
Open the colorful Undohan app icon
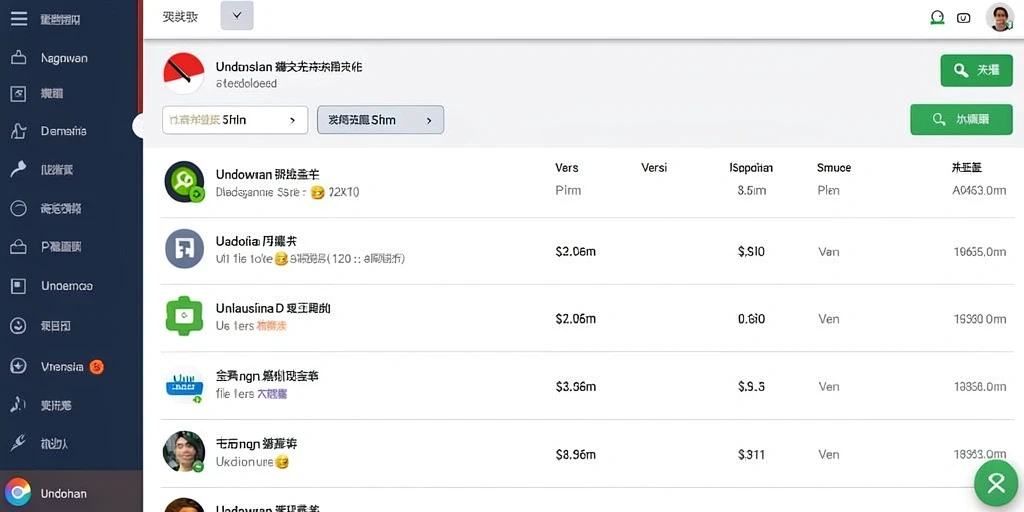tap(18, 492)
